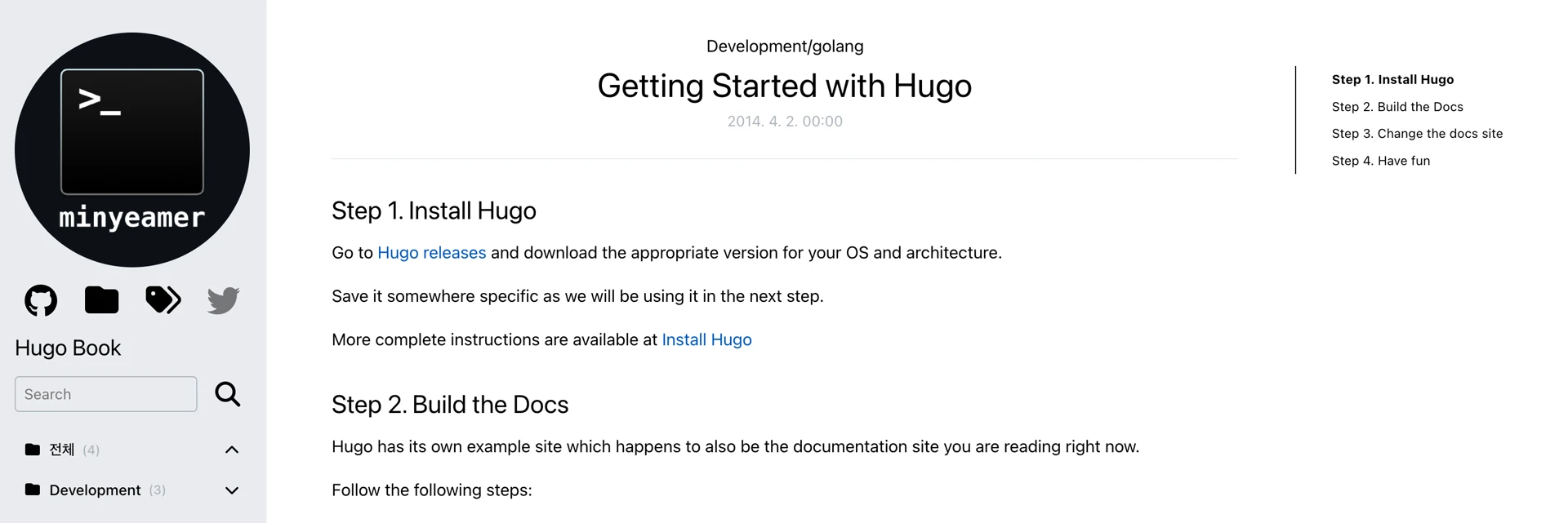Jump to Step 3. Change the docs site
Viewport: 1568px width, 523px height.
(1417, 134)
